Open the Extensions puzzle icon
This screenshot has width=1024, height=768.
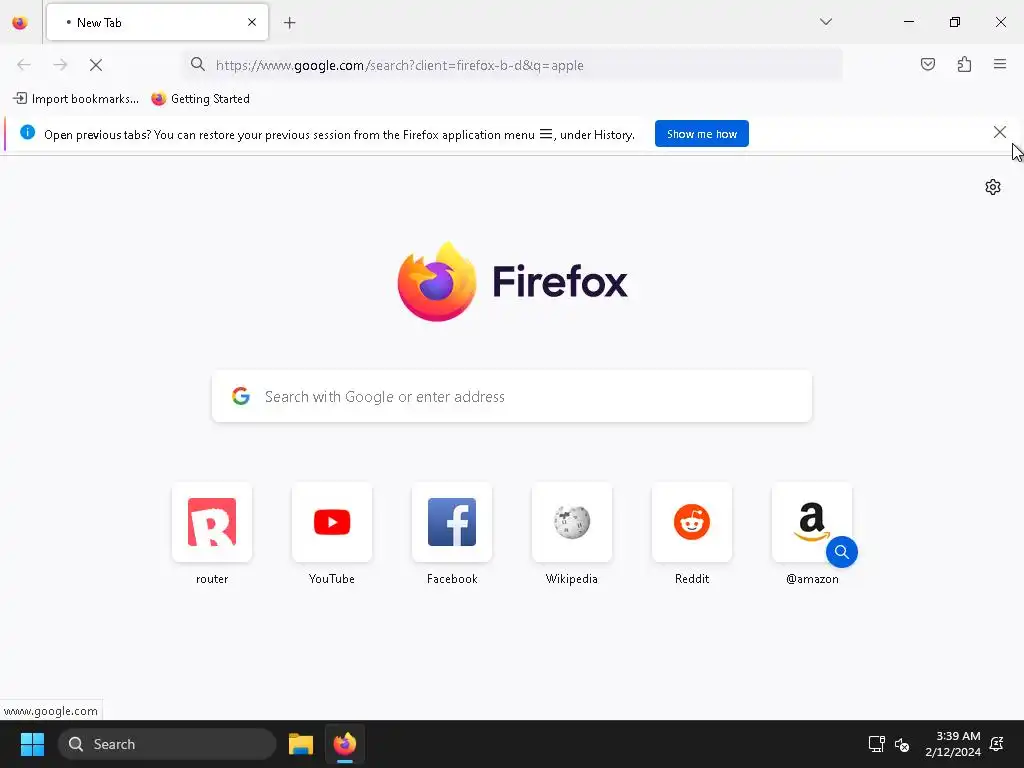point(965,64)
